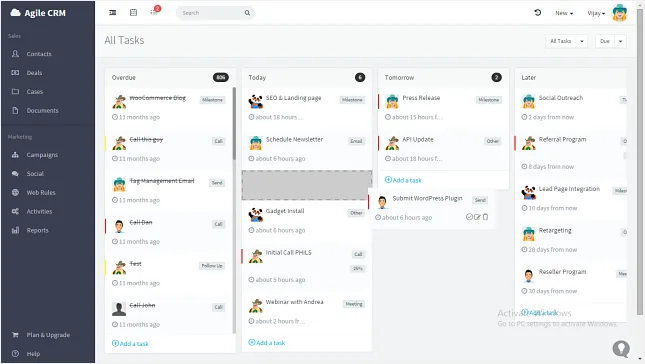The height and width of the screenshot is (364, 645).
Task: Expand the New dropdown menu
Action: tap(564, 13)
